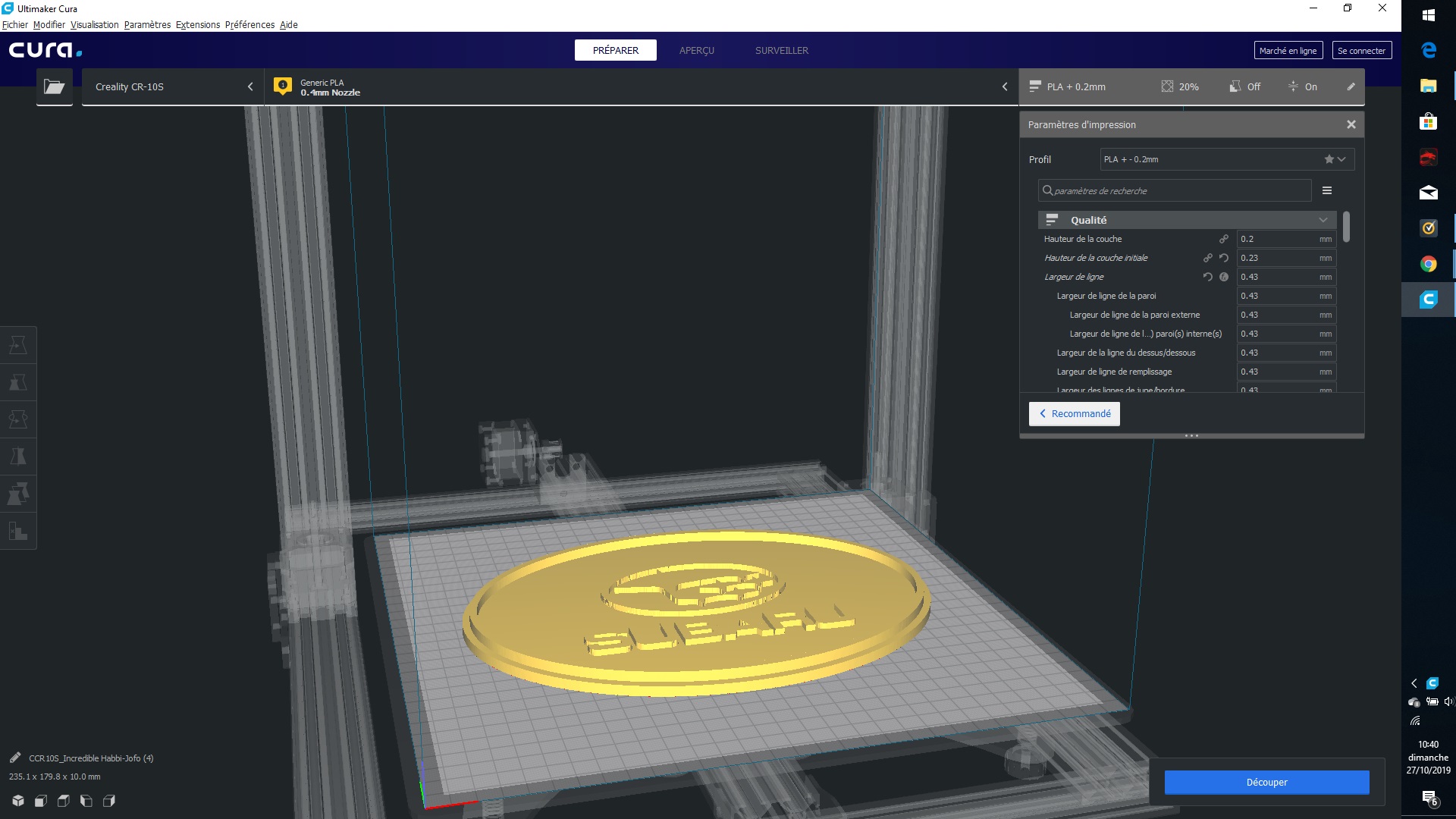Select the Scale tool
Image resolution: width=1456 pixels, height=819 pixels.
(18, 382)
